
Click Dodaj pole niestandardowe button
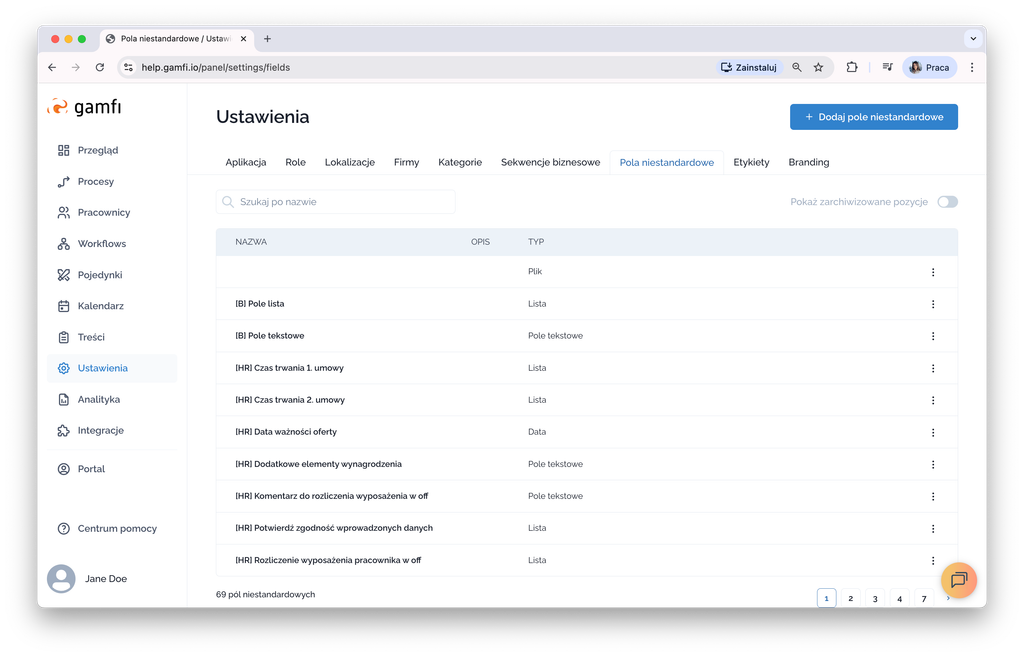873,117
